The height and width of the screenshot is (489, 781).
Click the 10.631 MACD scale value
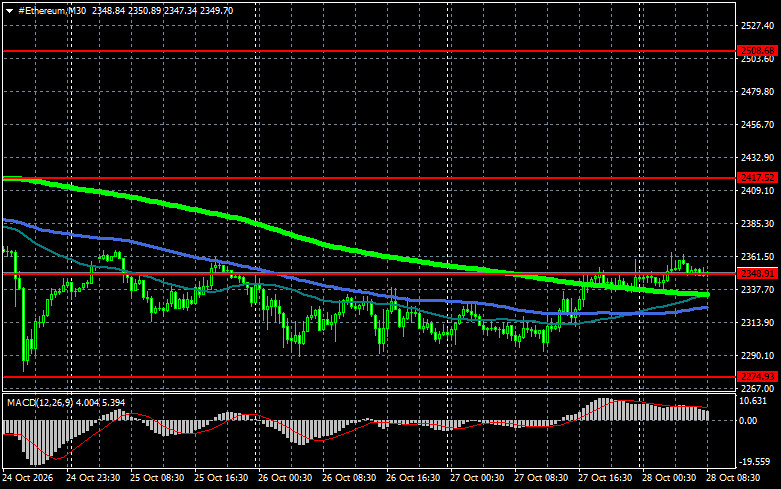(x=752, y=401)
